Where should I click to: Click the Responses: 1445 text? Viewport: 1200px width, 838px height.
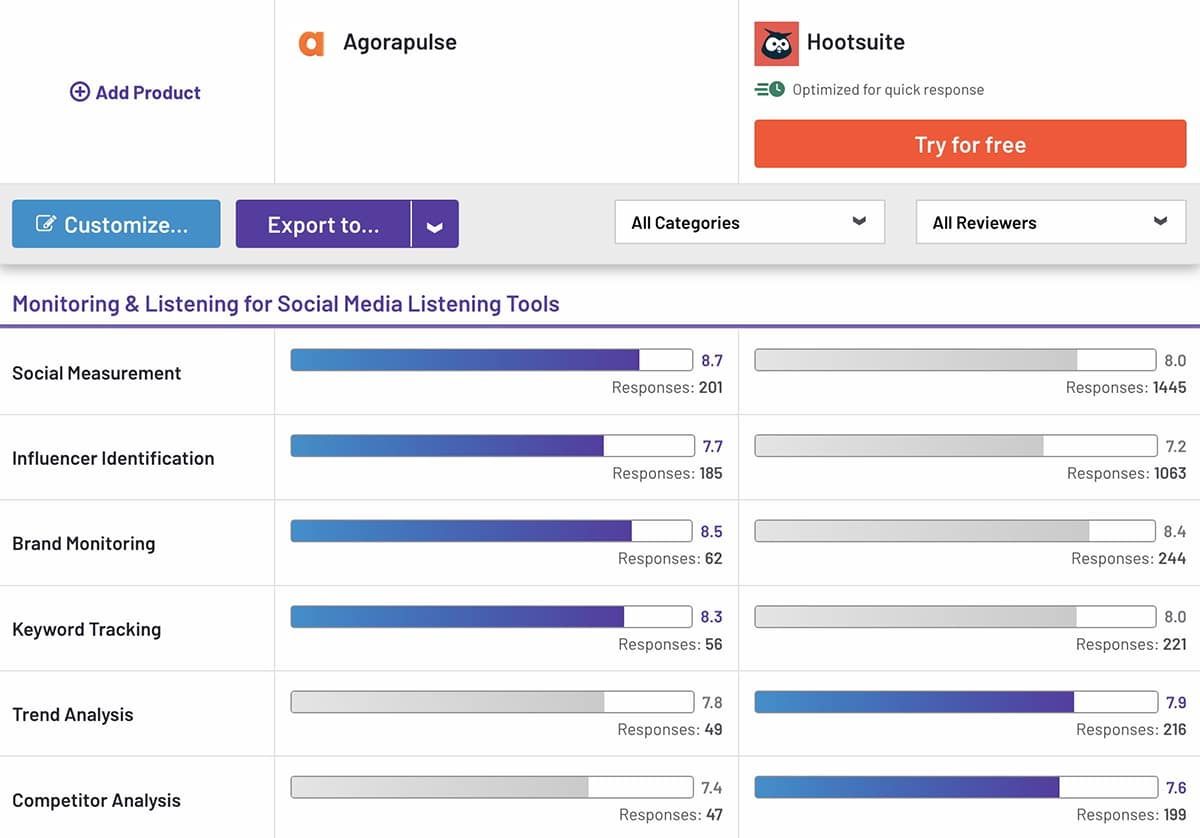click(1126, 387)
